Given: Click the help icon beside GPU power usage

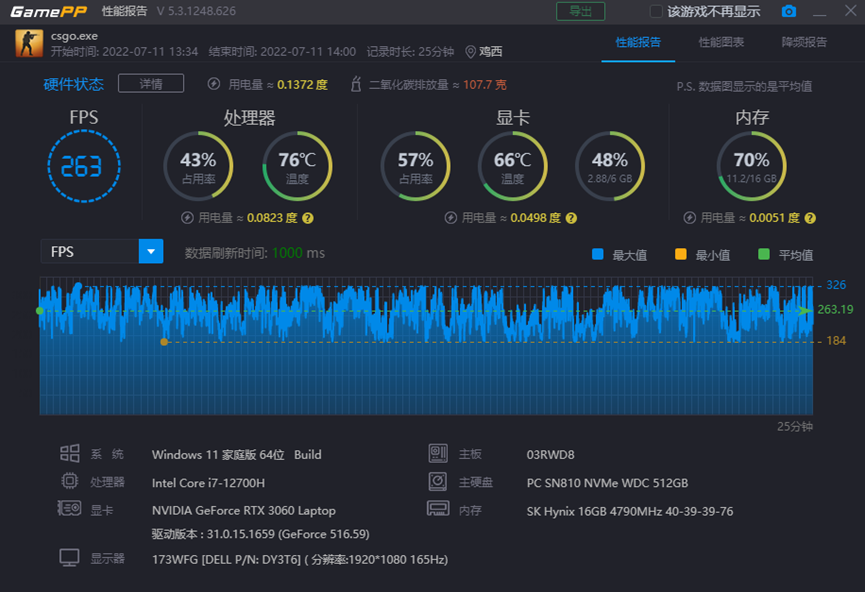Looking at the screenshot, I should (571, 218).
